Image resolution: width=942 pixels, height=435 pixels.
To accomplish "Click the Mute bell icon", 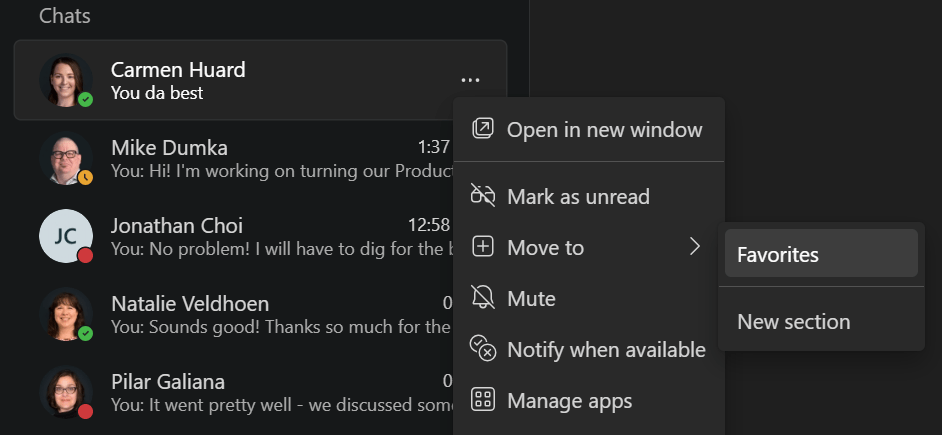I will (483, 298).
